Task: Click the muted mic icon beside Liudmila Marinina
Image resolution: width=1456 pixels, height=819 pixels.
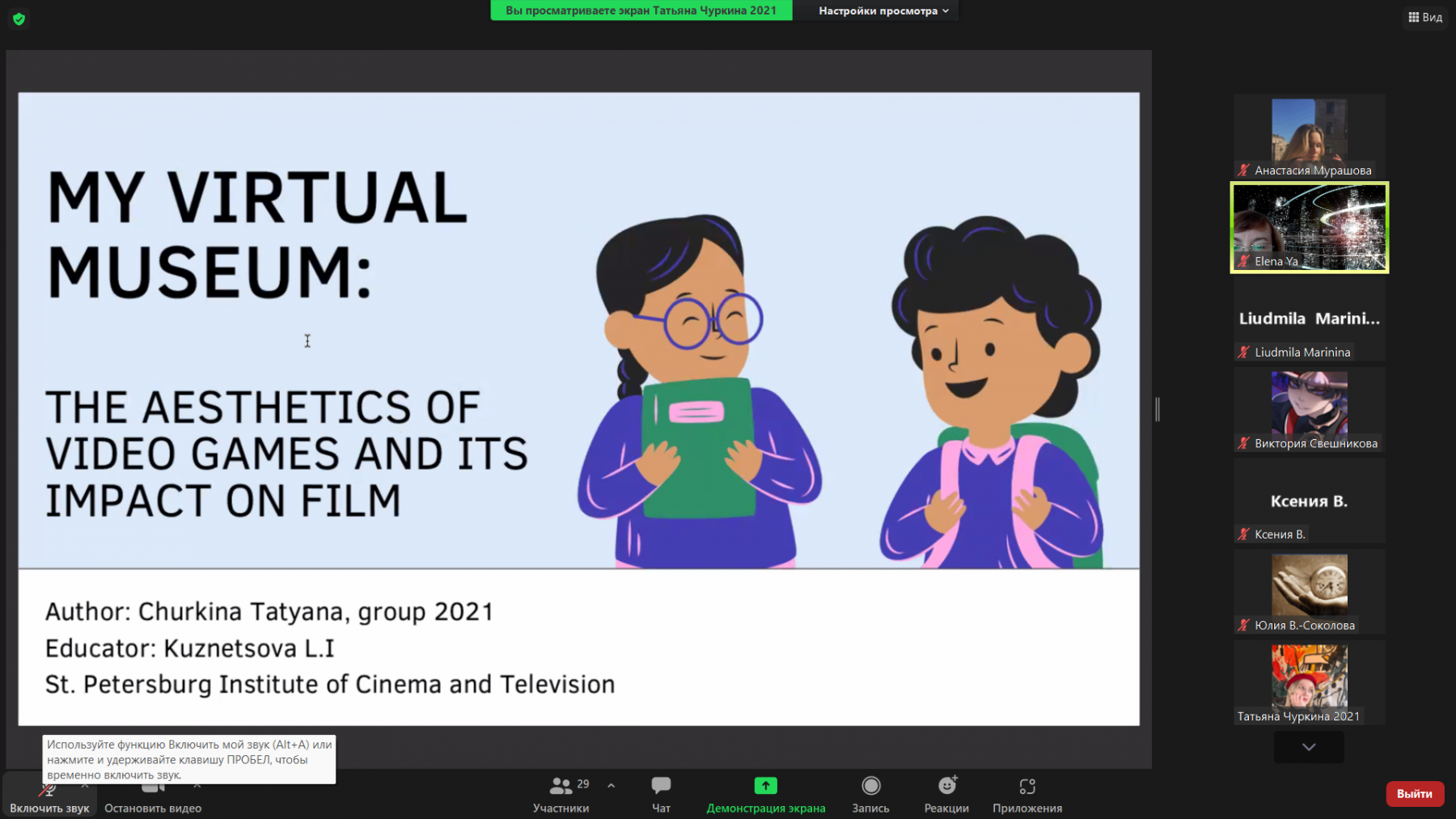Action: point(1244,352)
